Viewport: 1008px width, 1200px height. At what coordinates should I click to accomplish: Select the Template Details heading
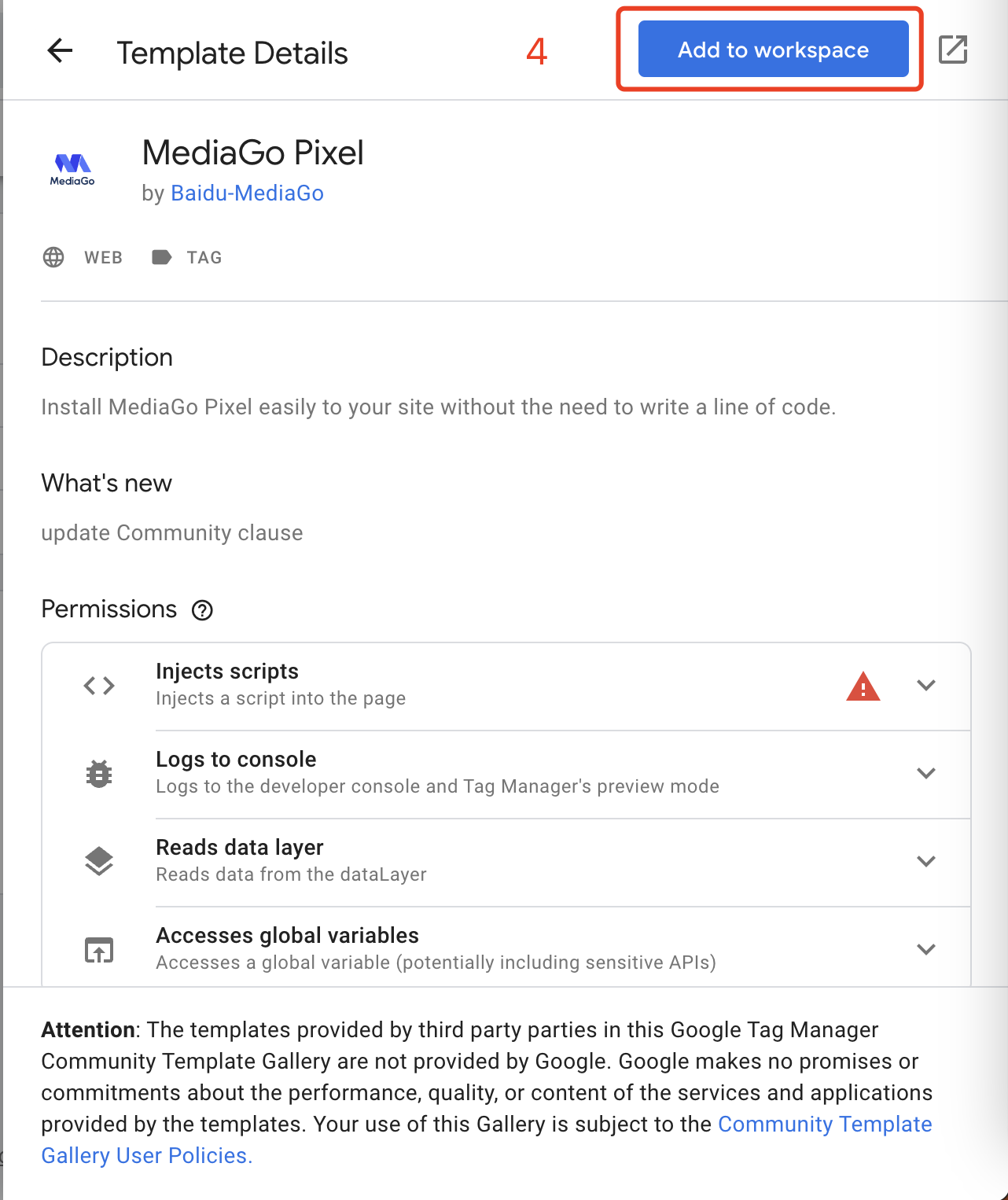(233, 53)
